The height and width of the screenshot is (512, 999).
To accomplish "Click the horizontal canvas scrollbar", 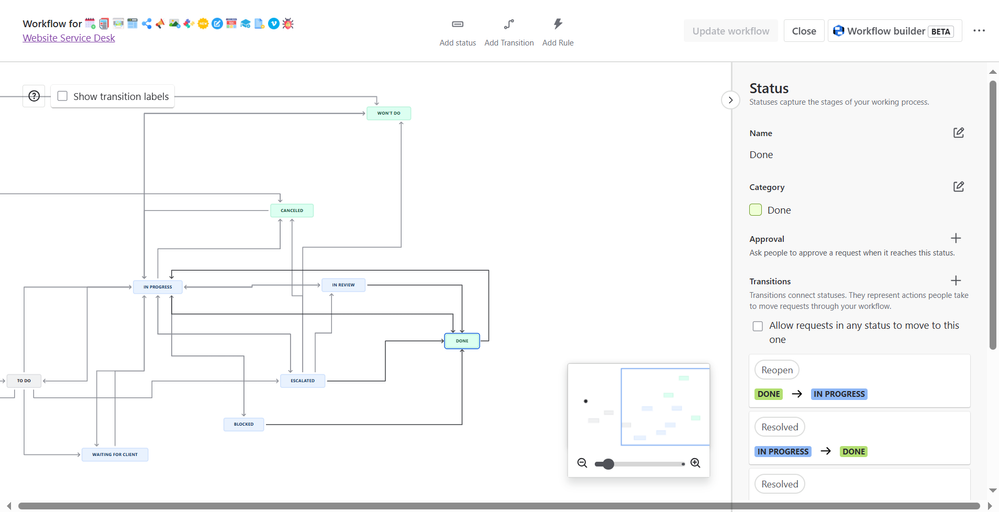I will 500,506.
